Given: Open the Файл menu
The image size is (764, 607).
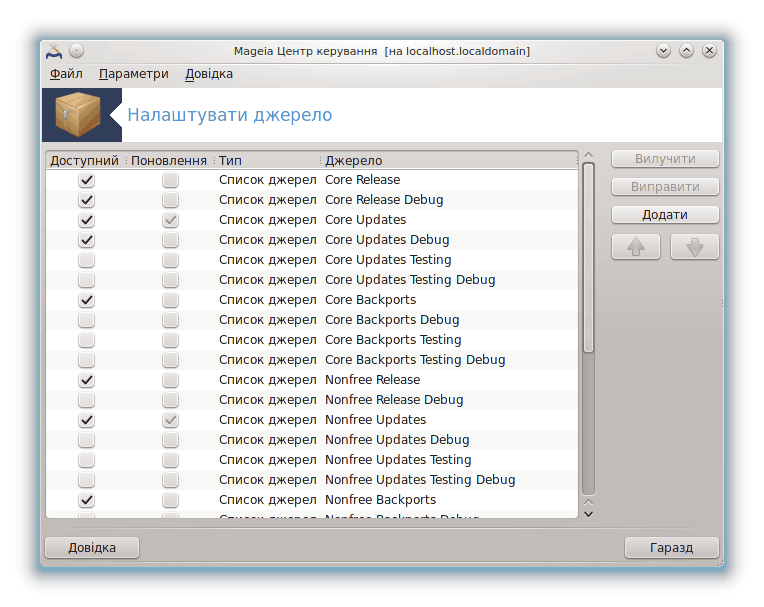Looking at the screenshot, I should tap(66, 74).
